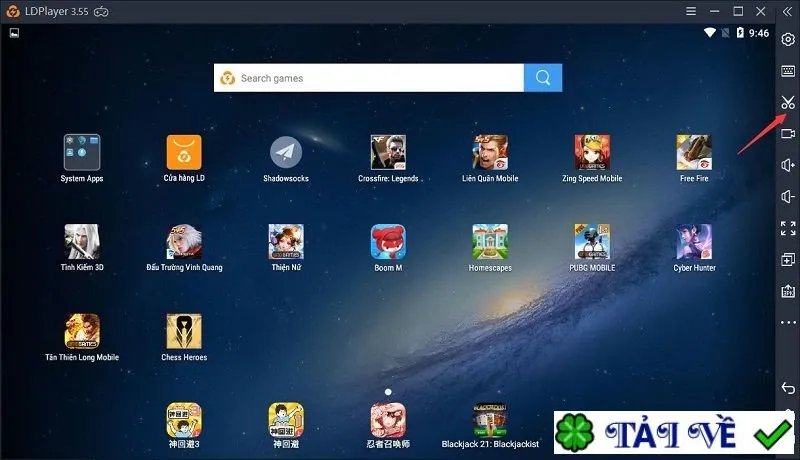Open the LDPlayer hamburger menu
The width and height of the screenshot is (800, 460).
point(691,11)
